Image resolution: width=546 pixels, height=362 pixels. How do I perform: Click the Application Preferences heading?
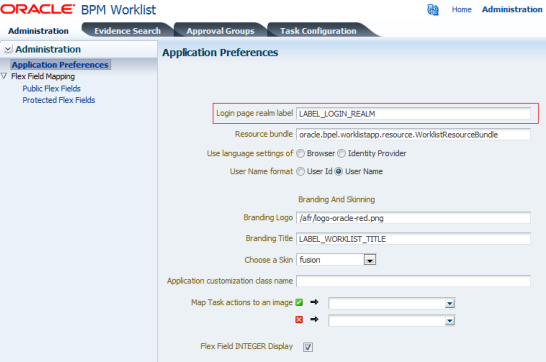[x=220, y=52]
